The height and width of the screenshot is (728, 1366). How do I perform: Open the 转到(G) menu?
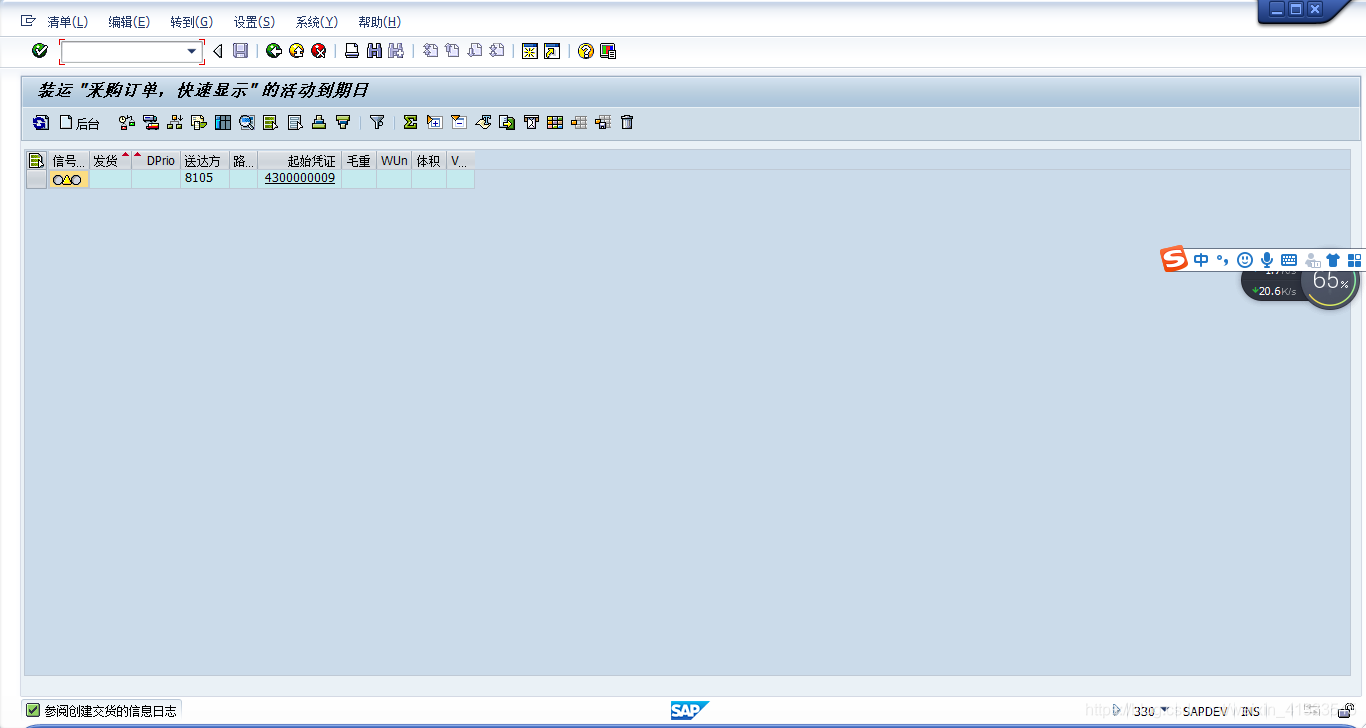click(191, 22)
